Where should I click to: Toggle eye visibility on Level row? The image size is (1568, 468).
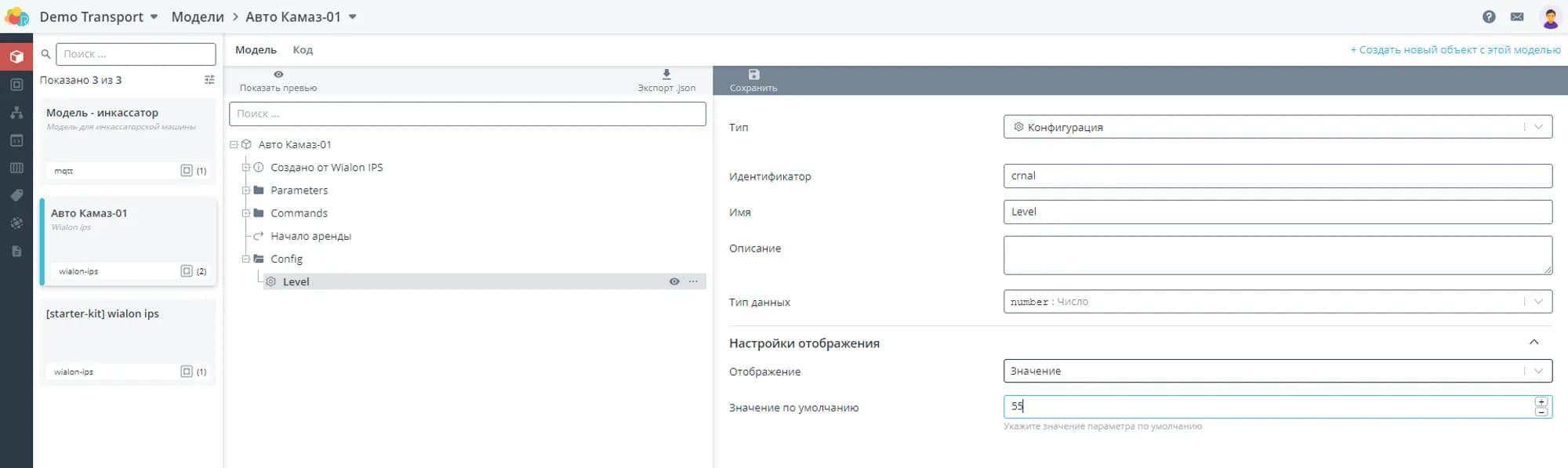[674, 281]
